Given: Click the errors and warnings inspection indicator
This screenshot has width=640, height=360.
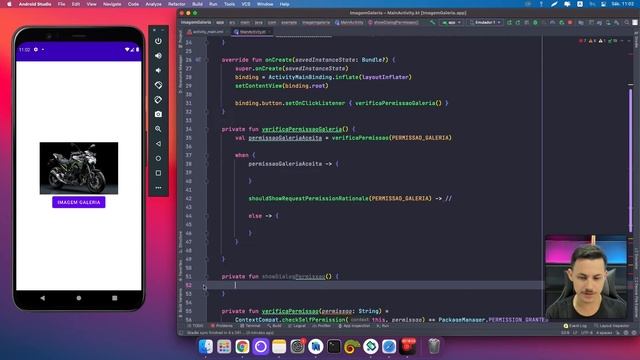Looking at the screenshot, I should coord(599,41).
